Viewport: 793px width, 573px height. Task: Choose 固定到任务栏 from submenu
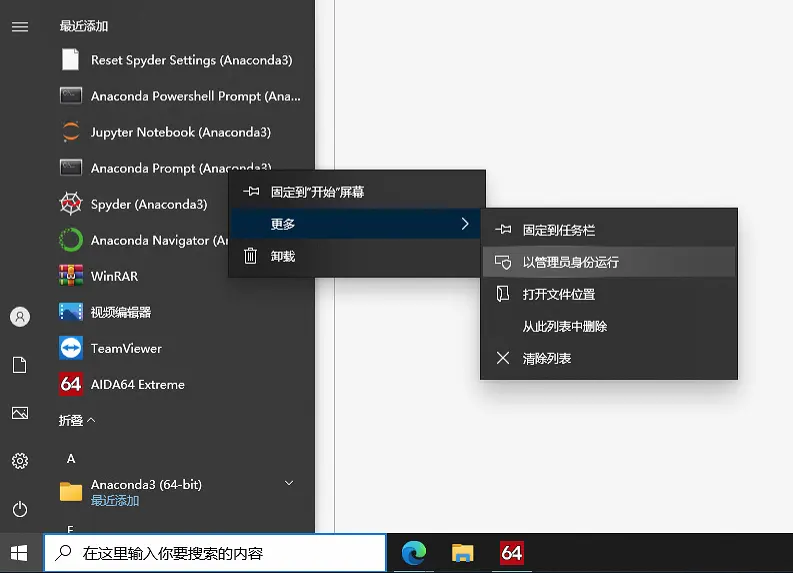[x=609, y=230]
